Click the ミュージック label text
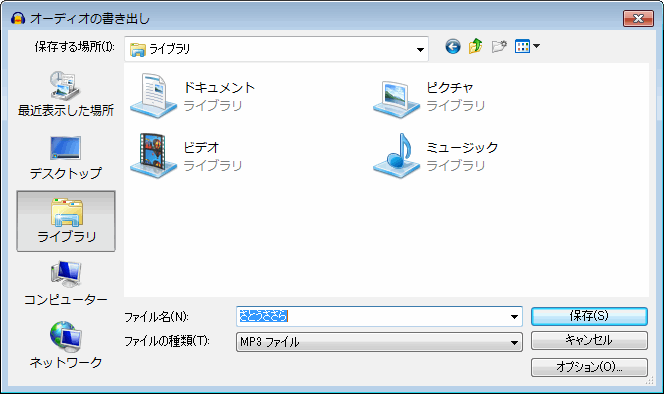664x394 pixels. (x=462, y=148)
